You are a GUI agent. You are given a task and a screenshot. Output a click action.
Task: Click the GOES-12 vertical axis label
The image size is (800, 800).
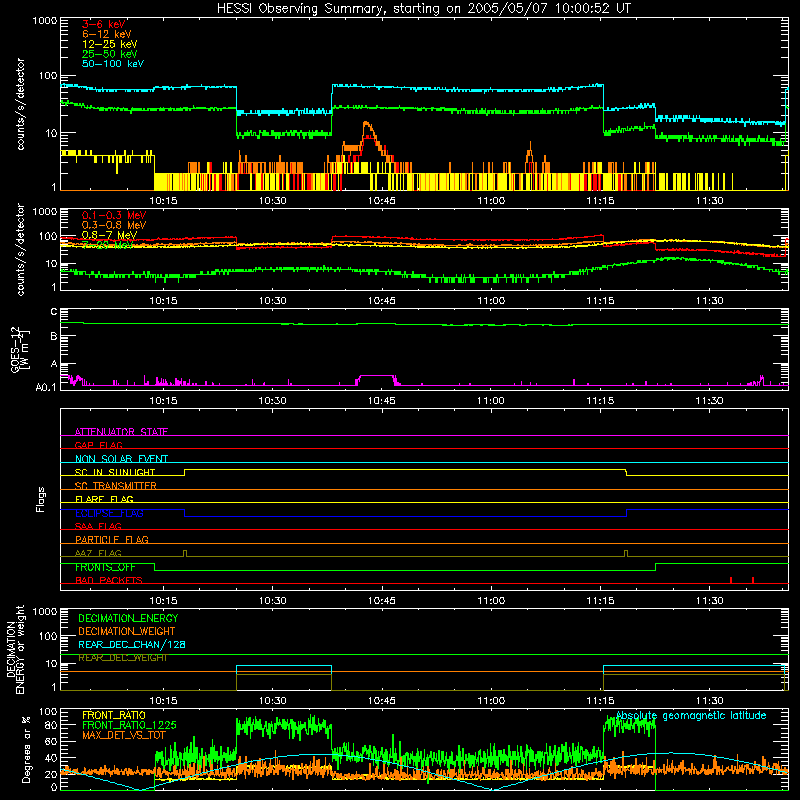(x=20, y=349)
